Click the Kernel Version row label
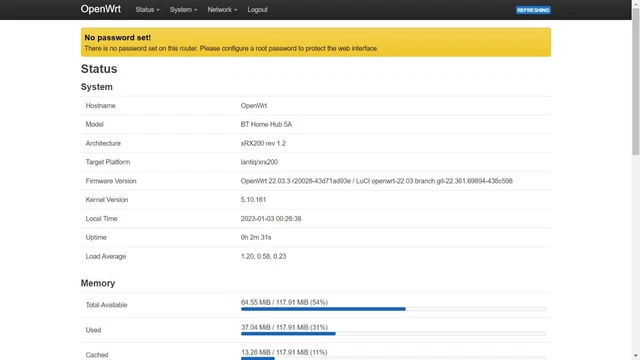Screen dimensions: 640x360 (107, 200)
